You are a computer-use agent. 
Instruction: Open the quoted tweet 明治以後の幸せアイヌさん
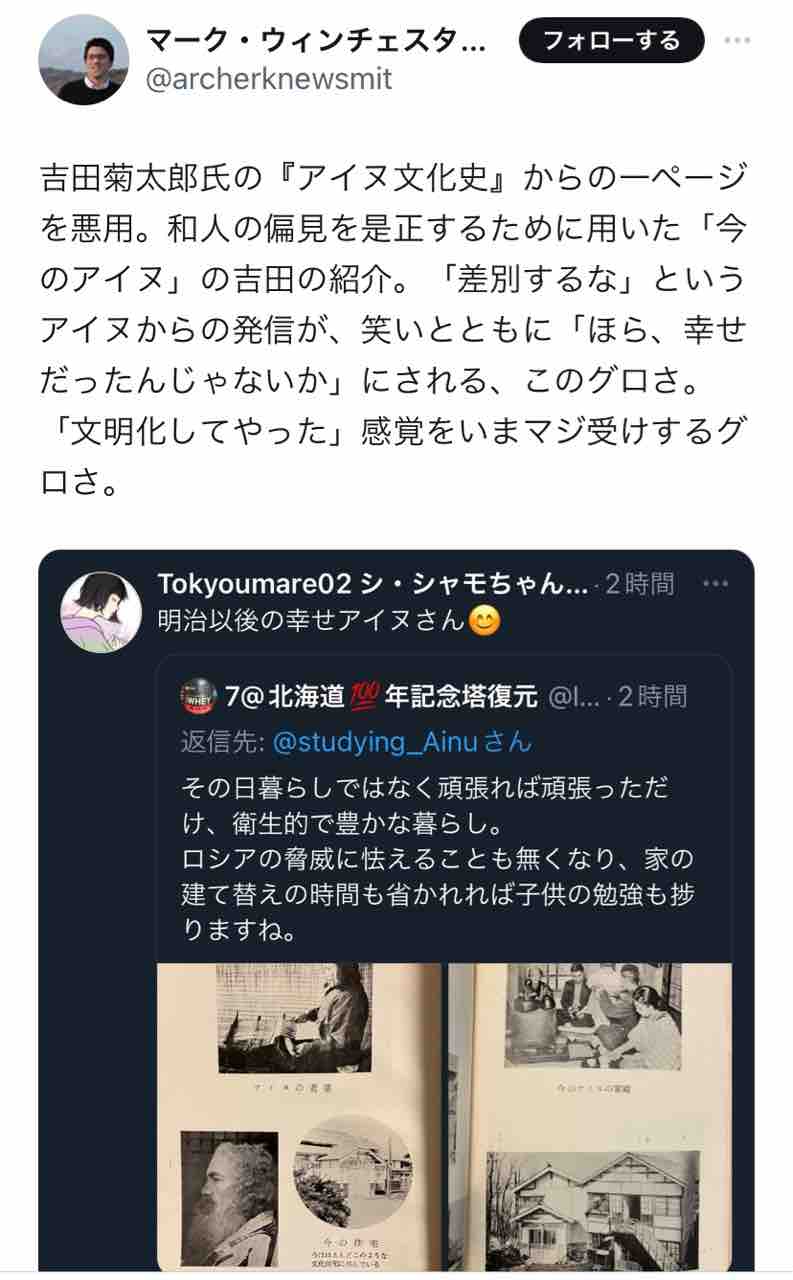click(313, 622)
